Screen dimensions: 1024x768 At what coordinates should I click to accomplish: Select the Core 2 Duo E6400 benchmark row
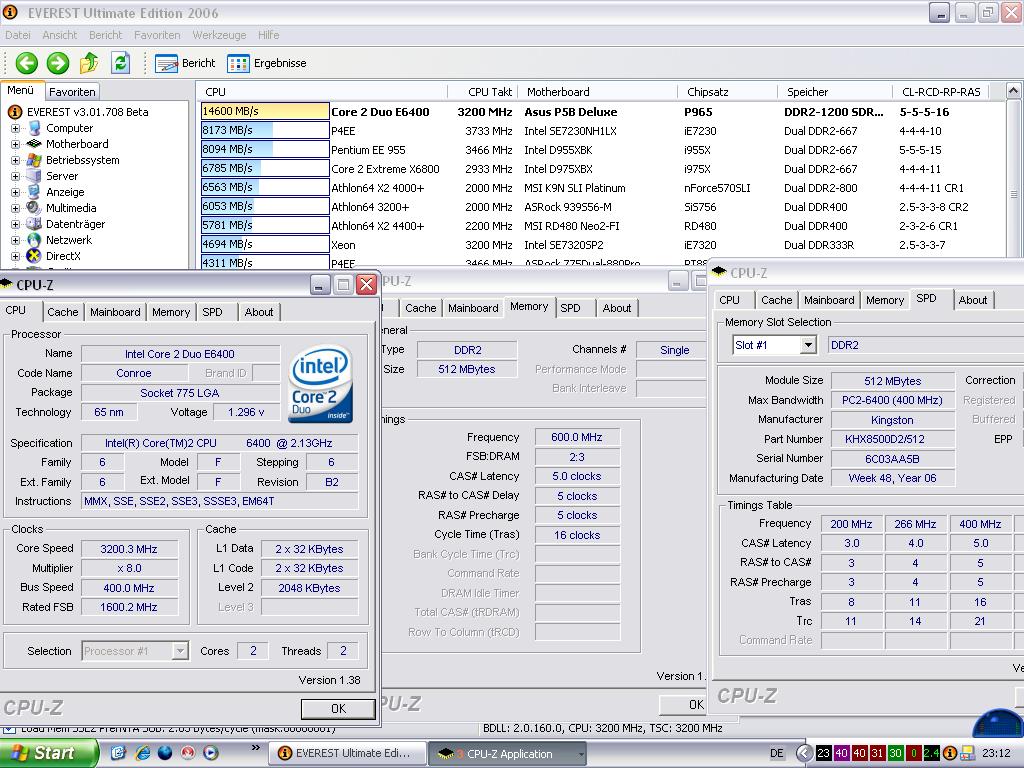[380, 112]
